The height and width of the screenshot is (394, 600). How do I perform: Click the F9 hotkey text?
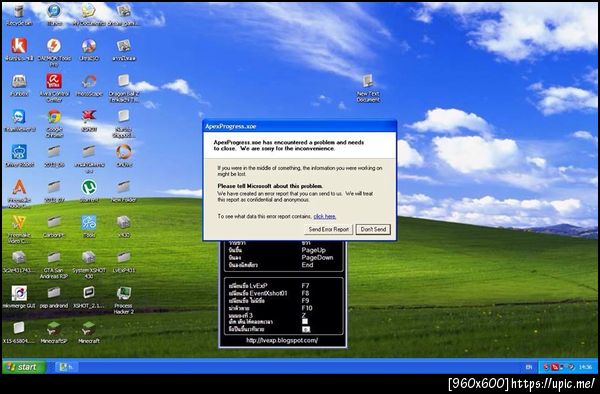point(305,301)
